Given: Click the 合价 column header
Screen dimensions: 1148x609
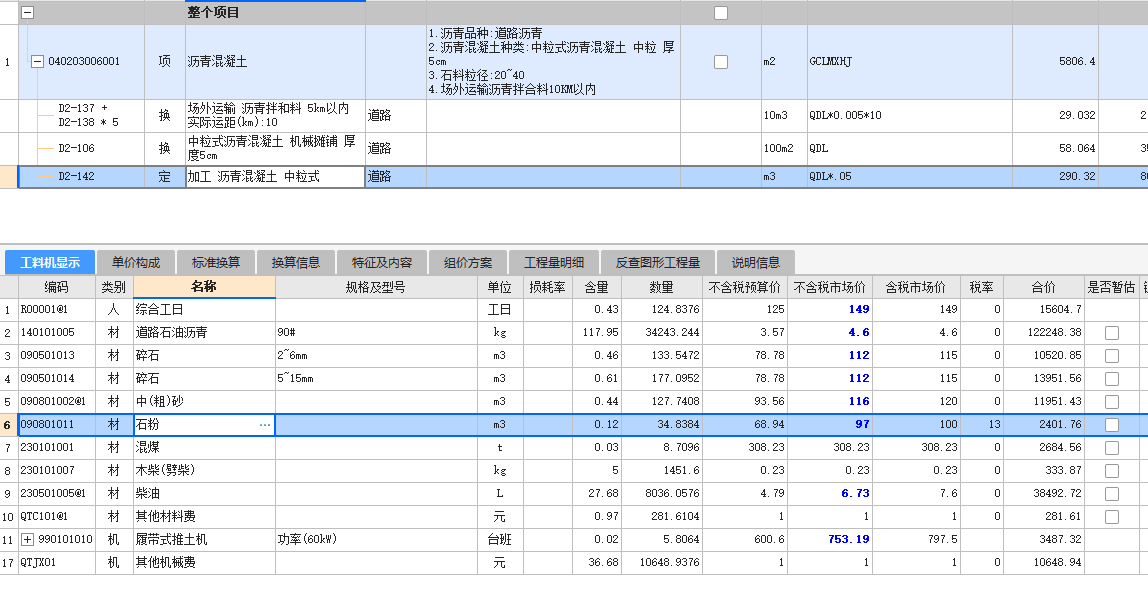Looking at the screenshot, I should click(x=1043, y=287).
